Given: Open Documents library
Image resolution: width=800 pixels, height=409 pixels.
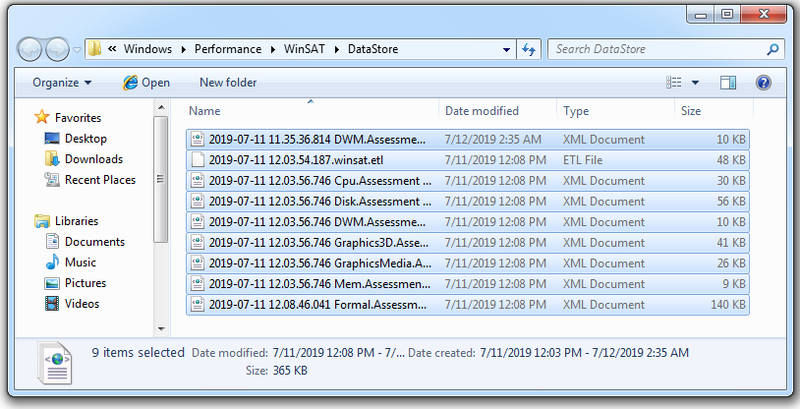Looking at the screenshot, I should 94,242.
